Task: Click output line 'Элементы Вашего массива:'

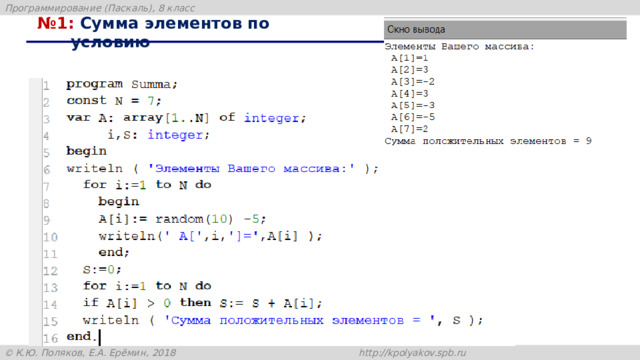Action: (459, 46)
